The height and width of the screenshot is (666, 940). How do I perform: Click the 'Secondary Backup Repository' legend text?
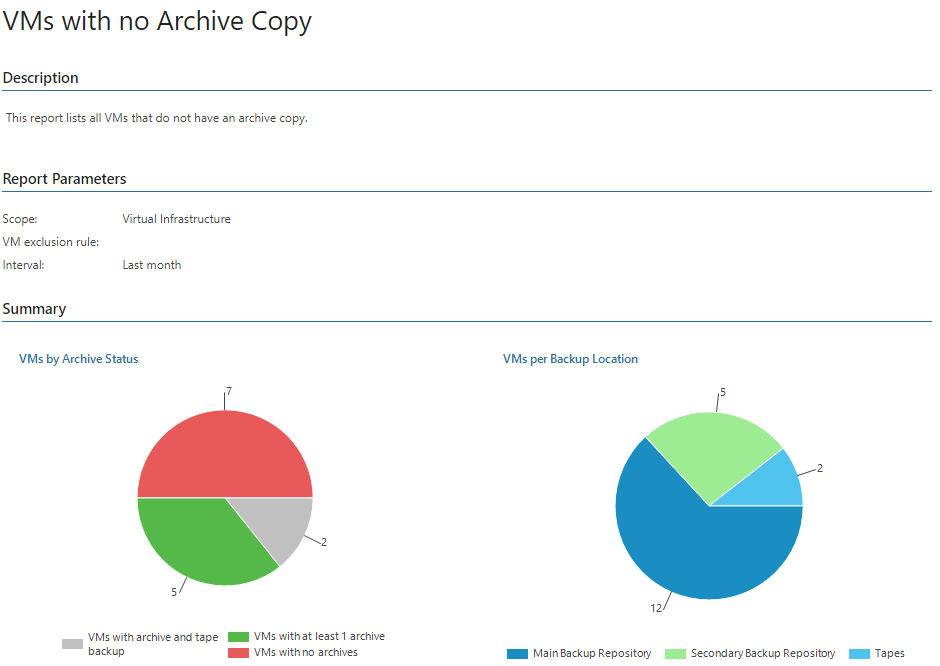click(x=763, y=653)
